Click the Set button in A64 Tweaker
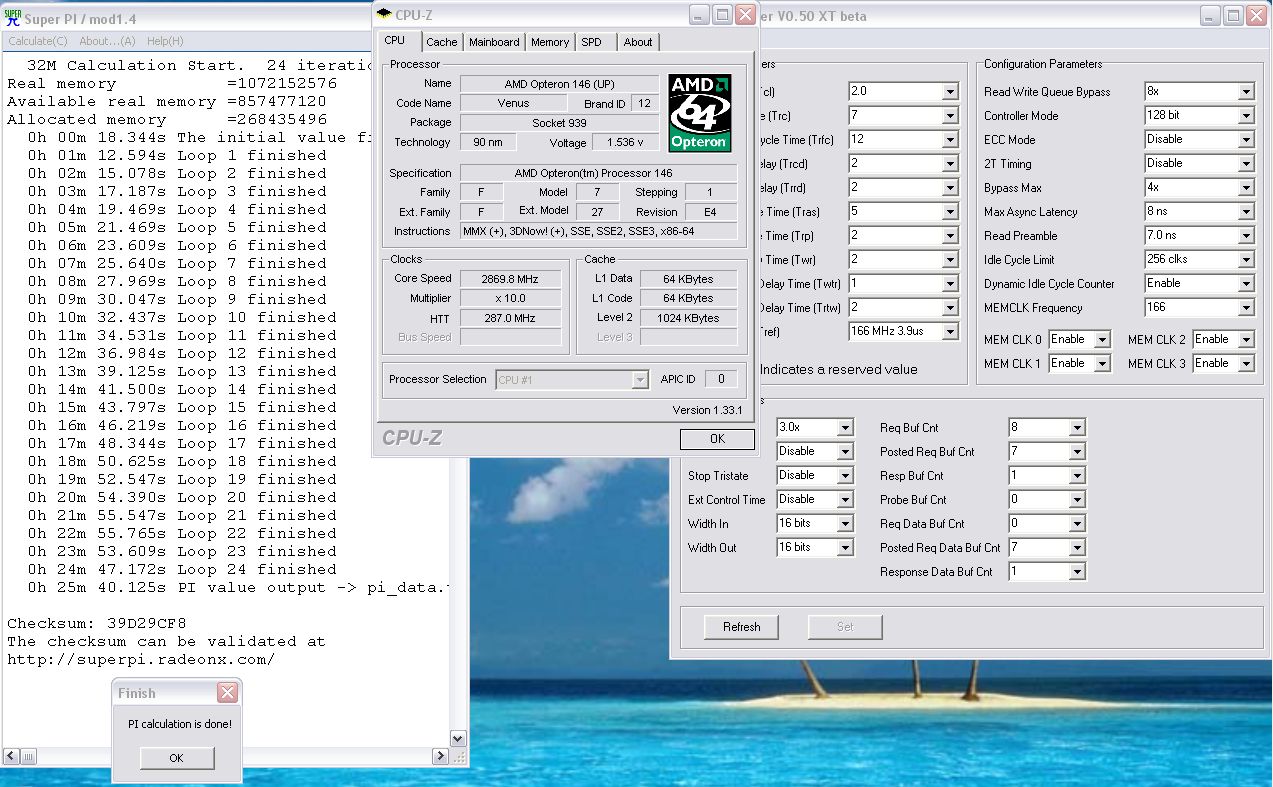Screen dimensions: 1273x787 [x=845, y=627]
